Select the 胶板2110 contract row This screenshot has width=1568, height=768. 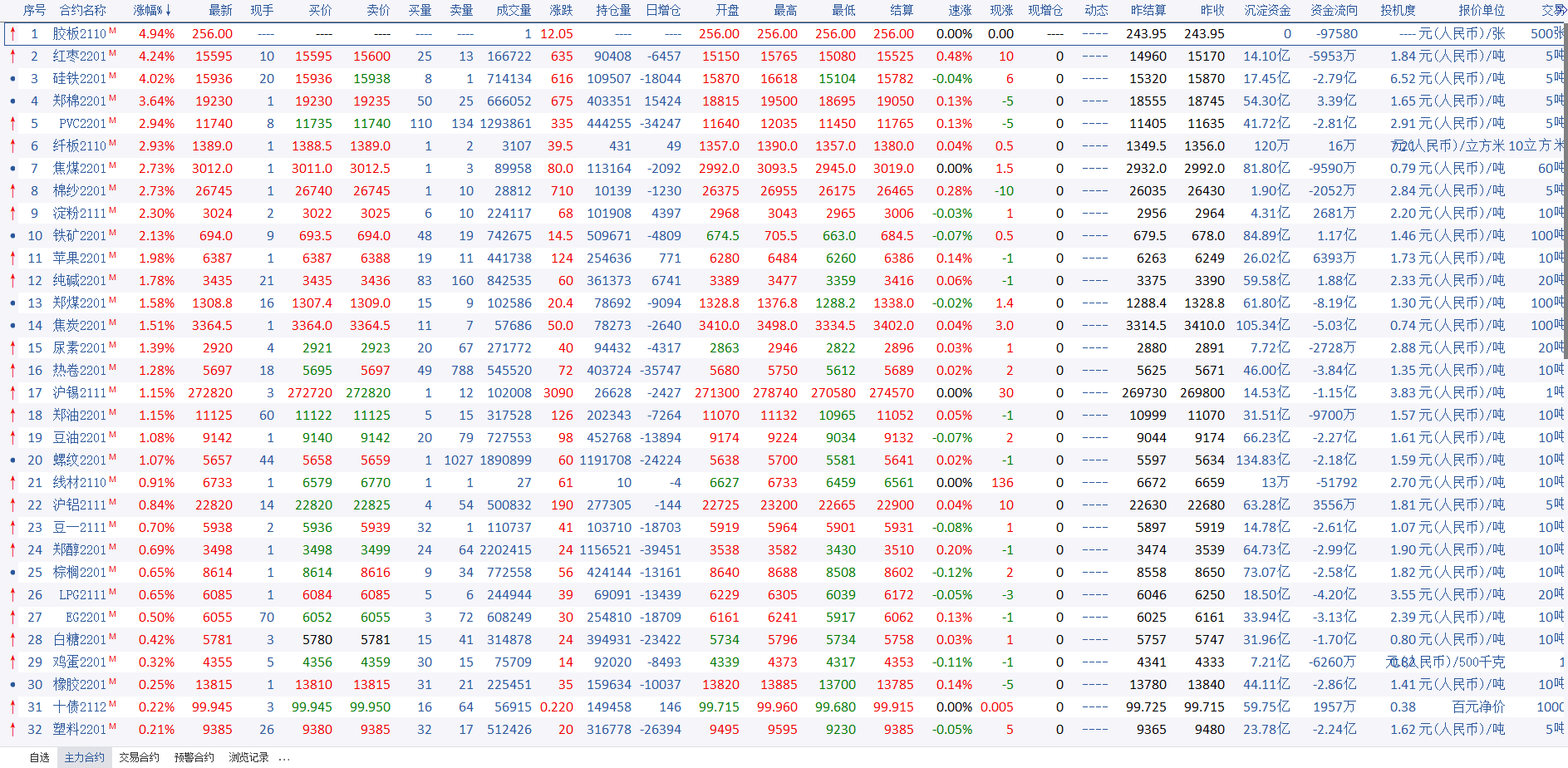pyautogui.click(x=784, y=34)
